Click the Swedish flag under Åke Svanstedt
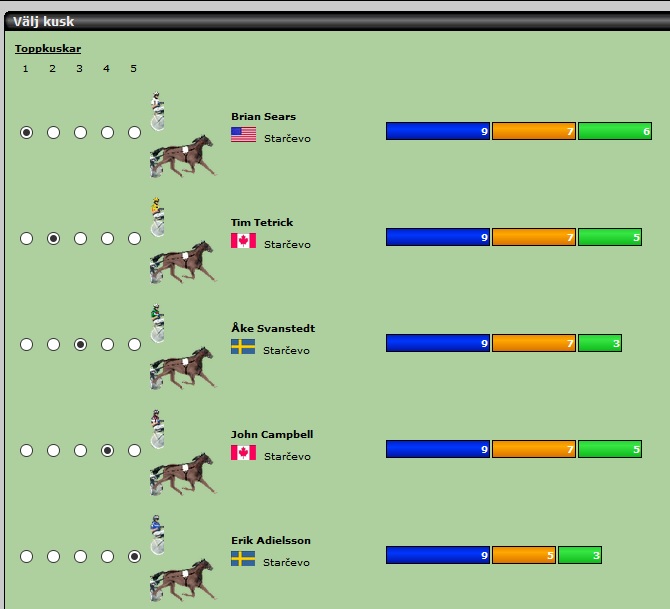Viewport: 670px width, 609px height. (243, 347)
